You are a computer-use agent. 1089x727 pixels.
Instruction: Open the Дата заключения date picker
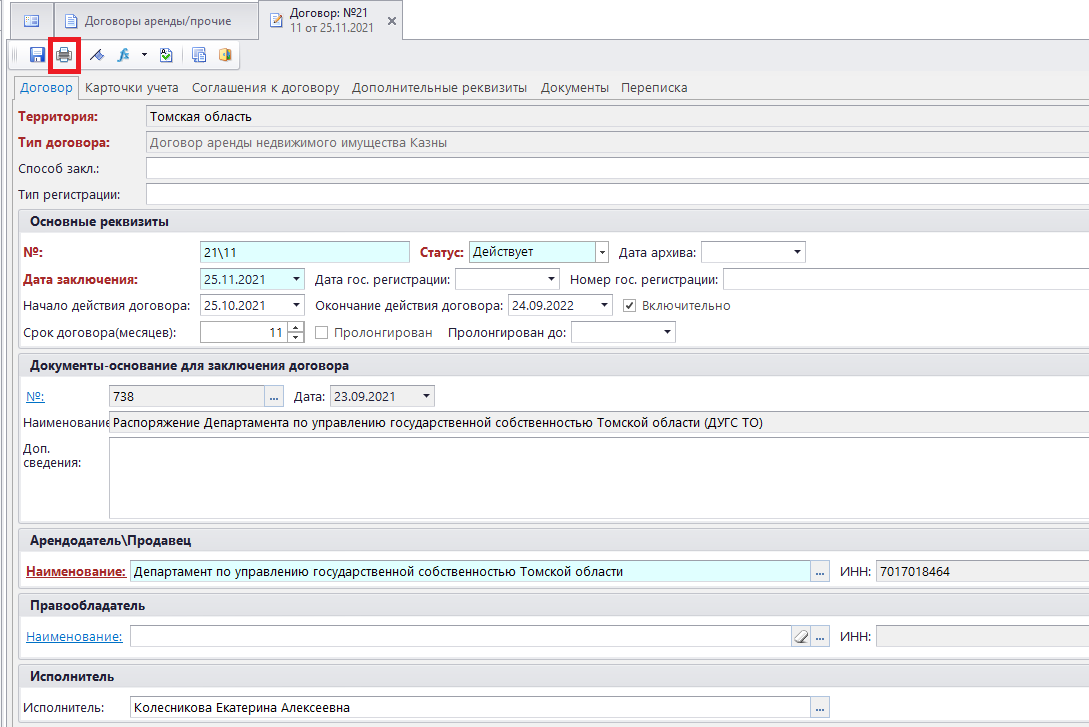(x=297, y=279)
